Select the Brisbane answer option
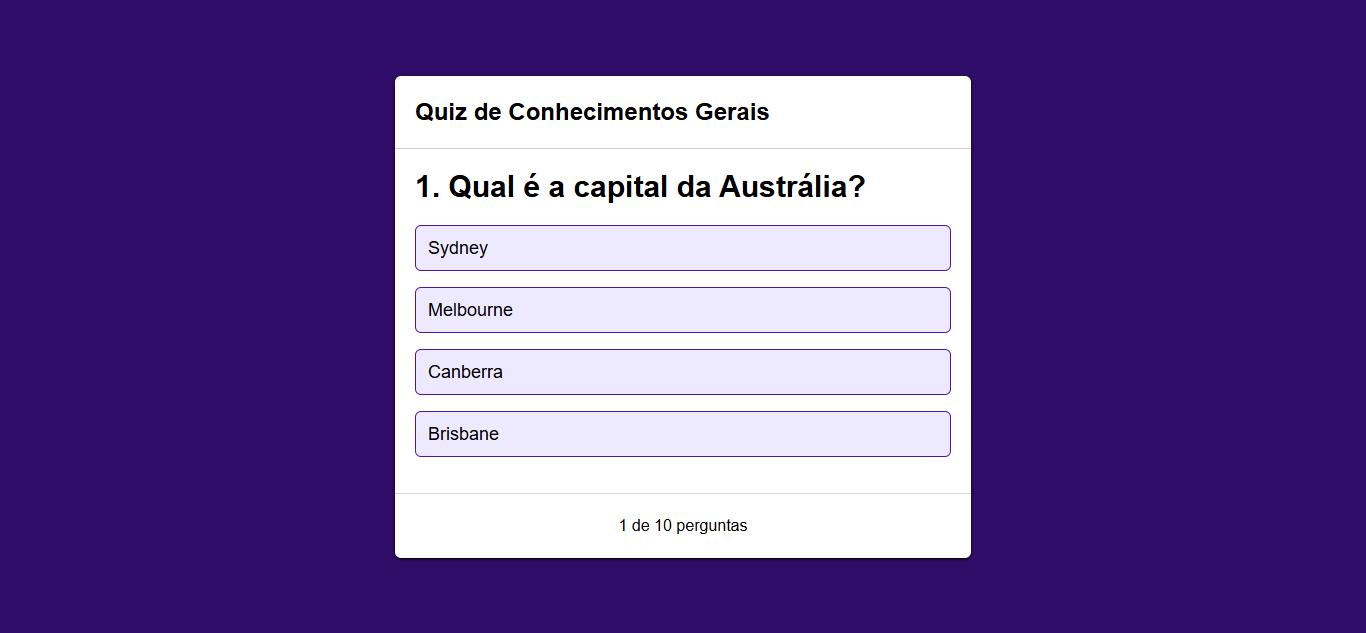The width and height of the screenshot is (1366, 633). tap(682, 434)
